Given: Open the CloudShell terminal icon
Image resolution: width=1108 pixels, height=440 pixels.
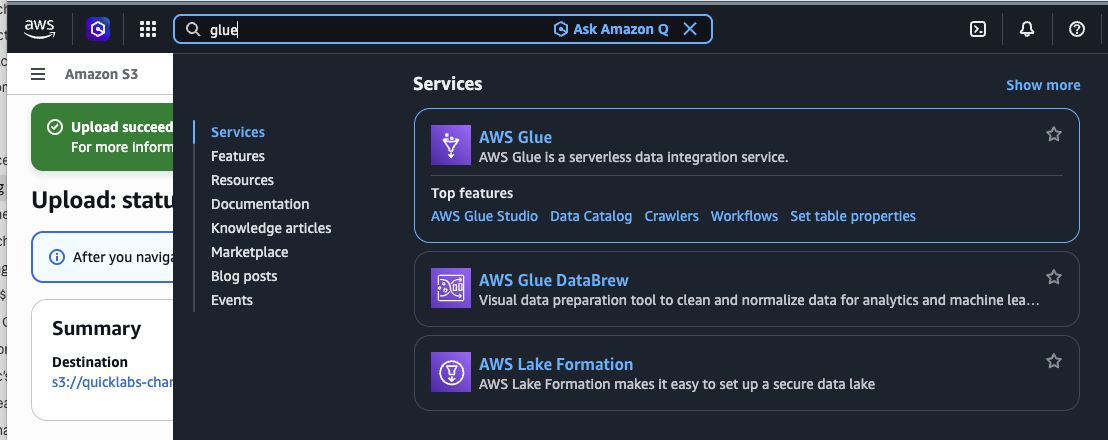Looking at the screenshot, I should 978,29.
